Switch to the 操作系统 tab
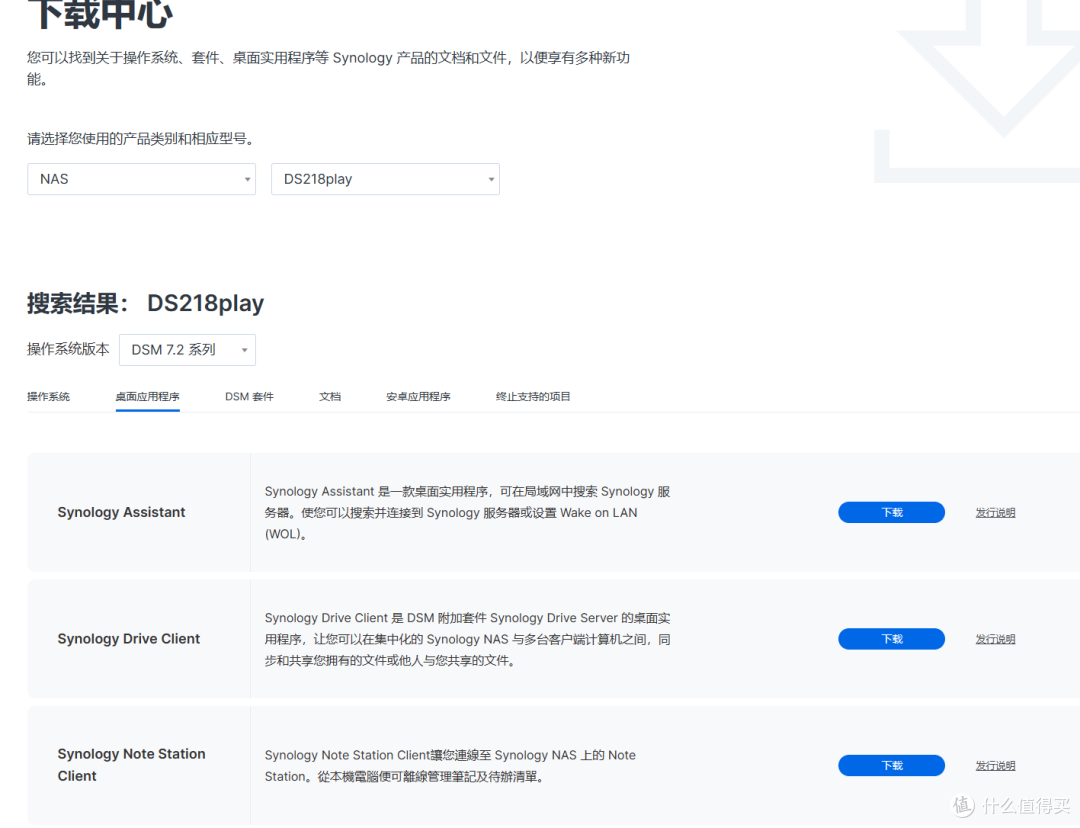1080x828 pixels. [48, 396]
